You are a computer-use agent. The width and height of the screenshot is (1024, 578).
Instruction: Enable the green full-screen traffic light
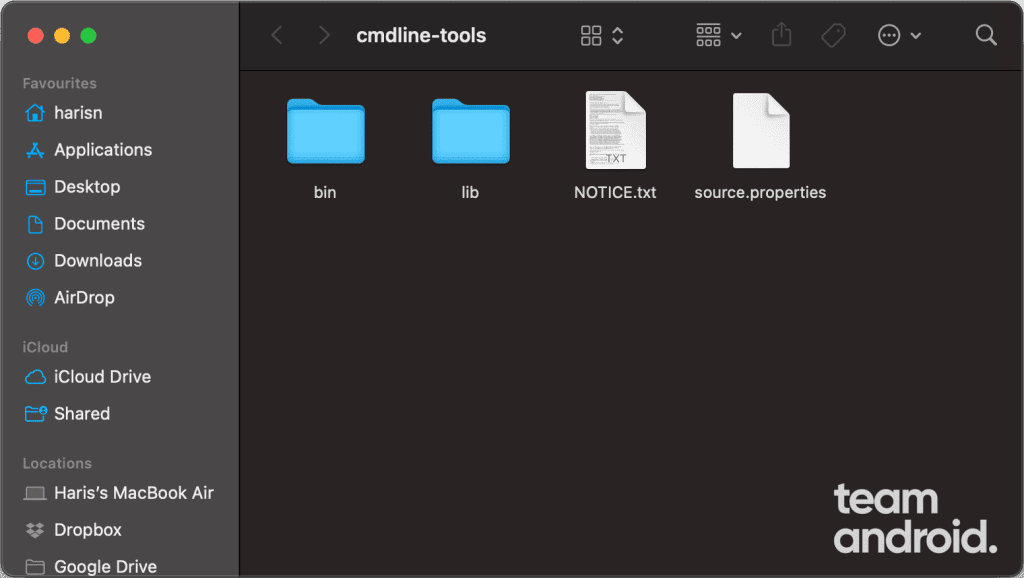88,35
